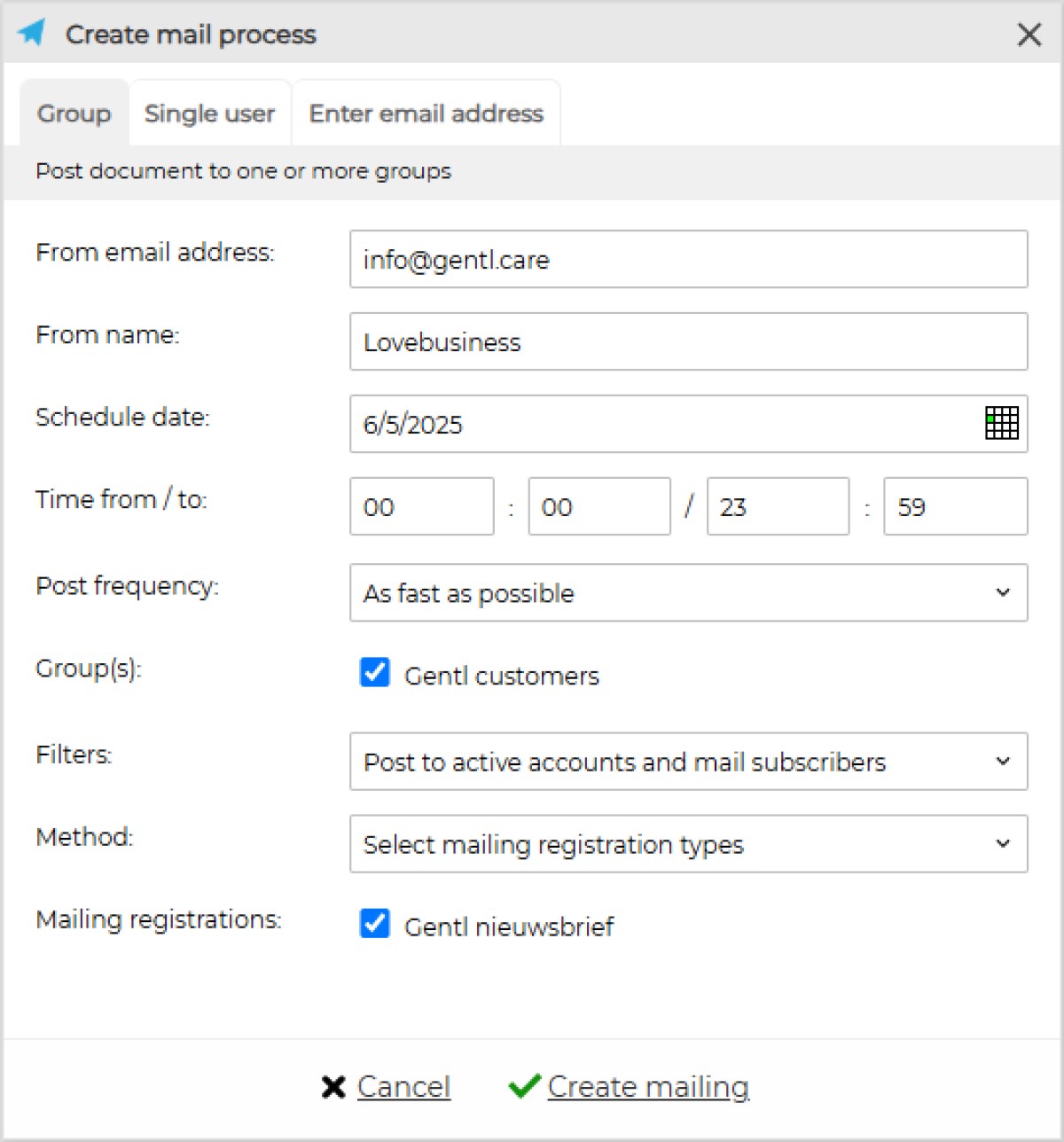Click the Create mailing link
Viewport: 1064px width, 1142px height.
pos(648,1087)
